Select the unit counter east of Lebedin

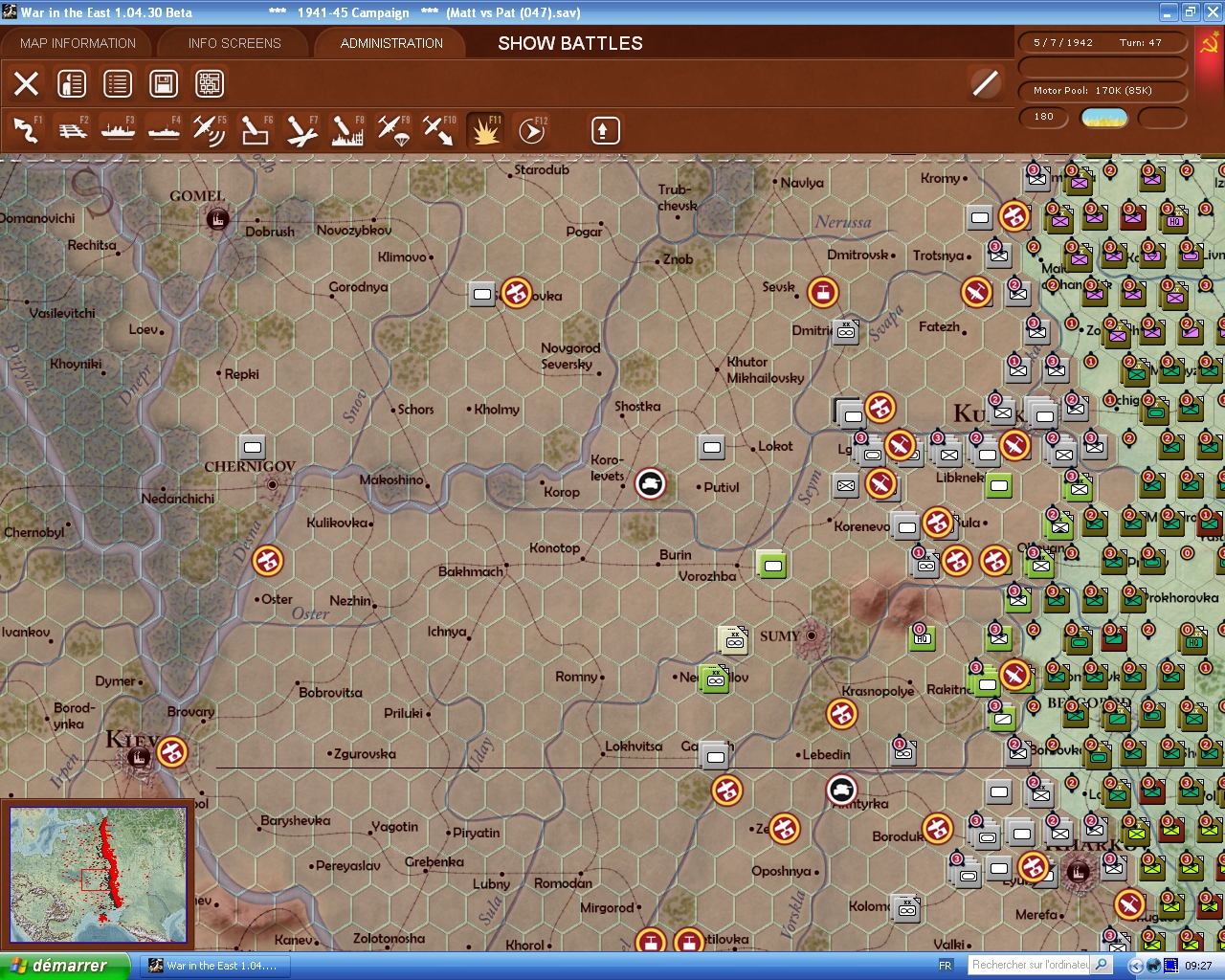902,753
